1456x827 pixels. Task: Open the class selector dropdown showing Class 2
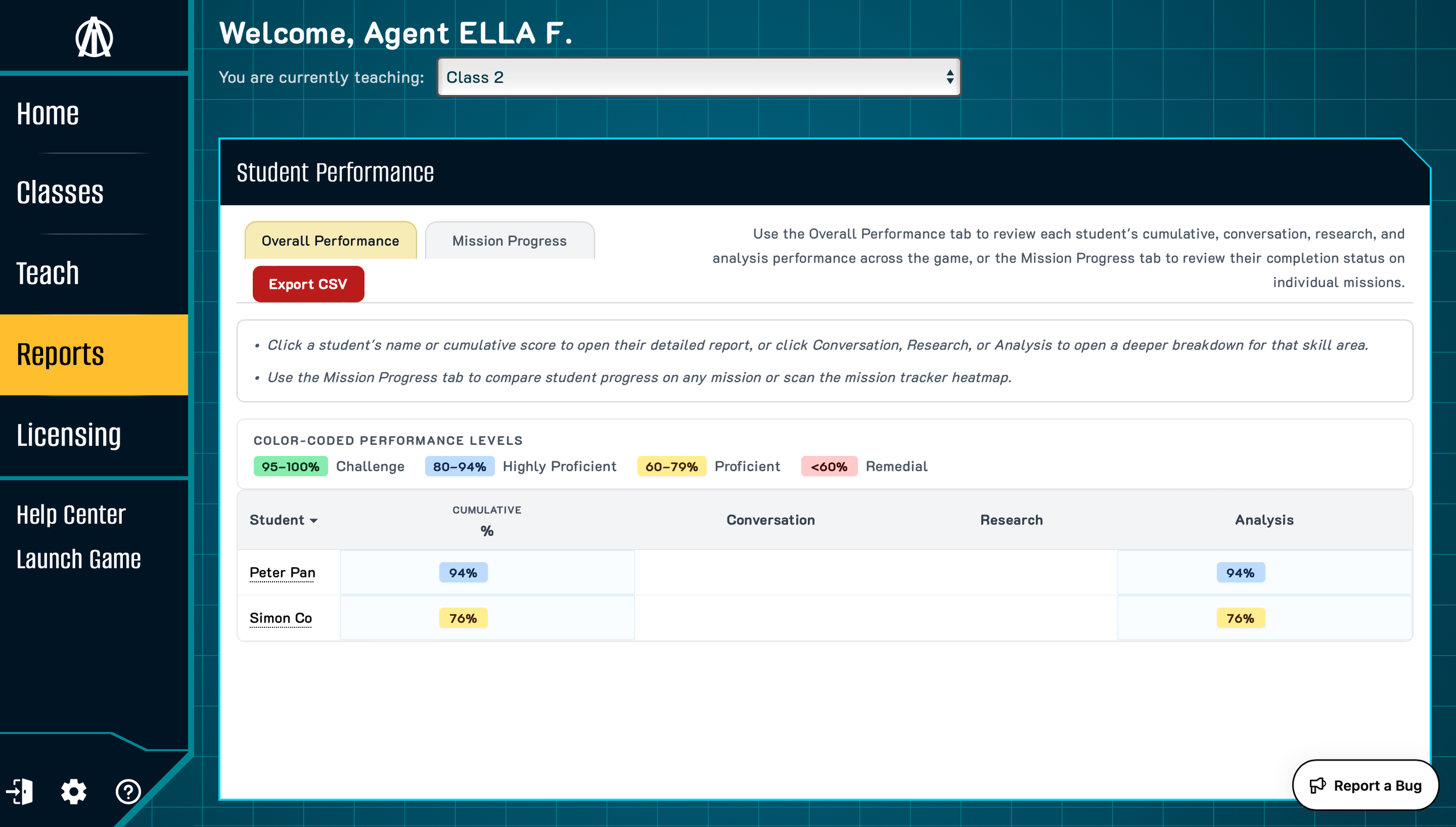pyautogui.click(x=698, y=77)
